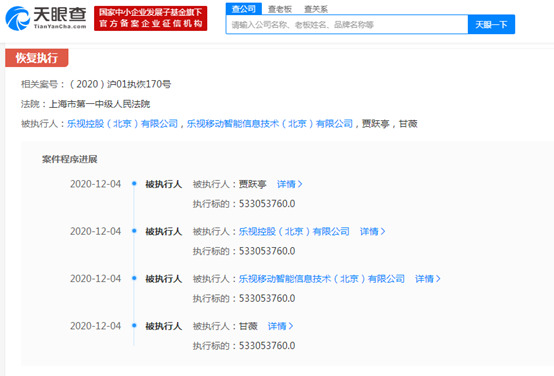Click court name 上海市第一中级人民法院

tap(99, 104)
